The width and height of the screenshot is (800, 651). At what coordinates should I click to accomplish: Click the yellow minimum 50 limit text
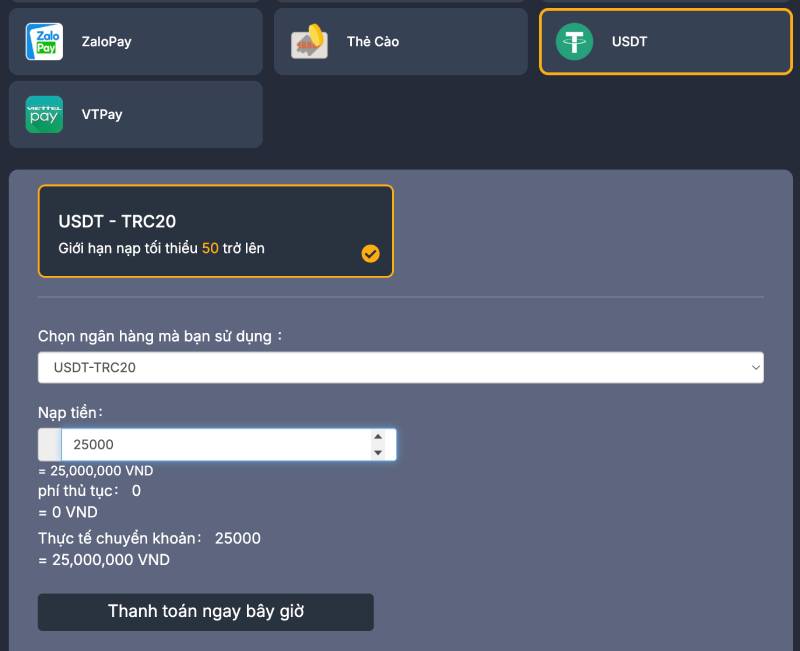click(210, 248)
